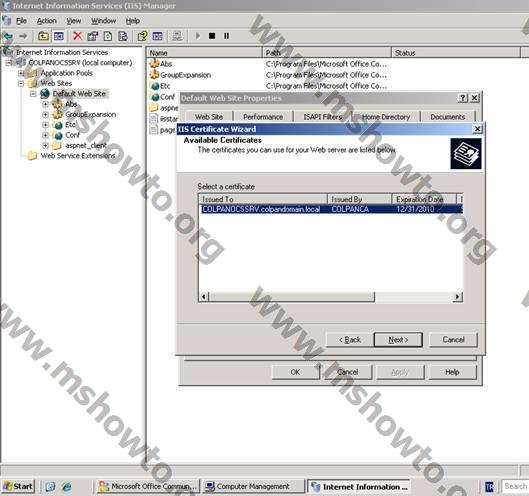Switch to the Home Directory tab
Screen dimensions: 529x496
pos(386,117)
